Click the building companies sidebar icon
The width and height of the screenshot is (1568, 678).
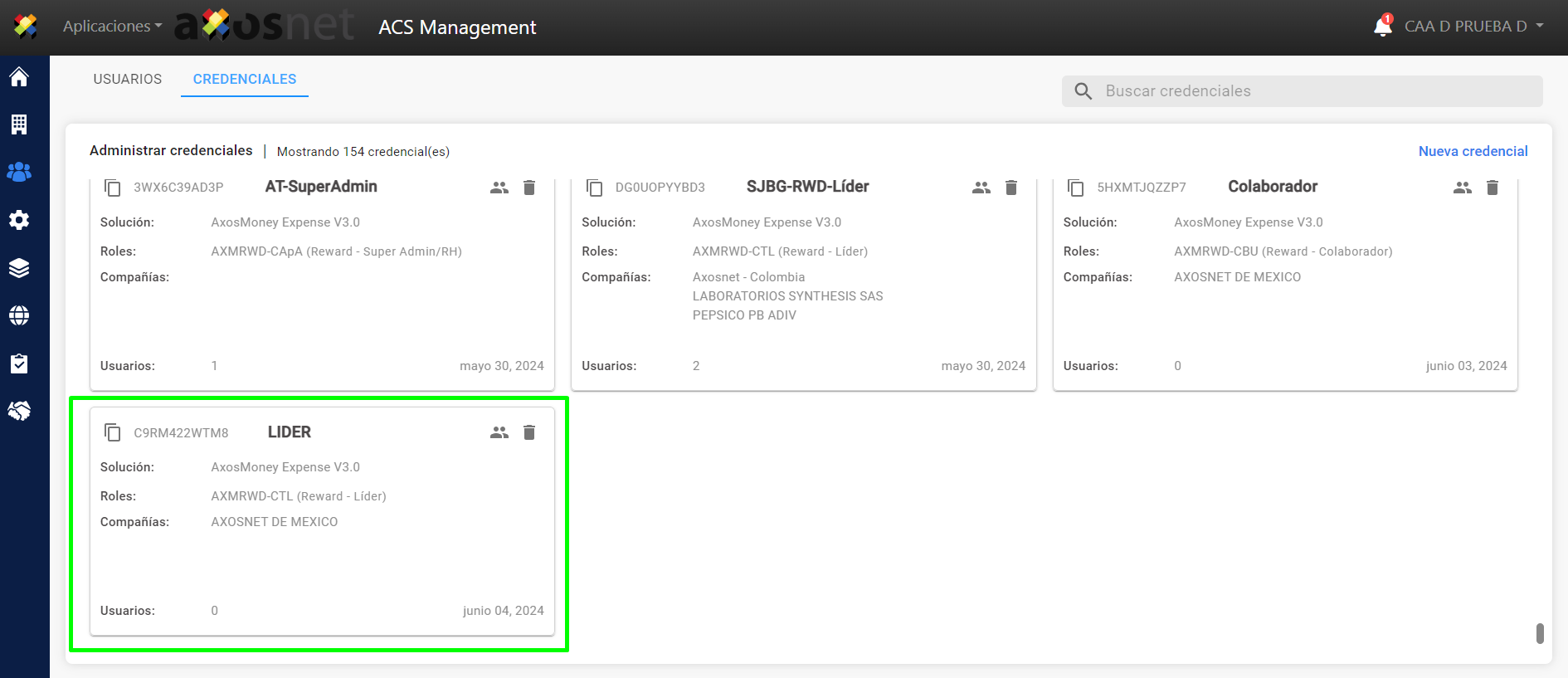click(19, 124)
